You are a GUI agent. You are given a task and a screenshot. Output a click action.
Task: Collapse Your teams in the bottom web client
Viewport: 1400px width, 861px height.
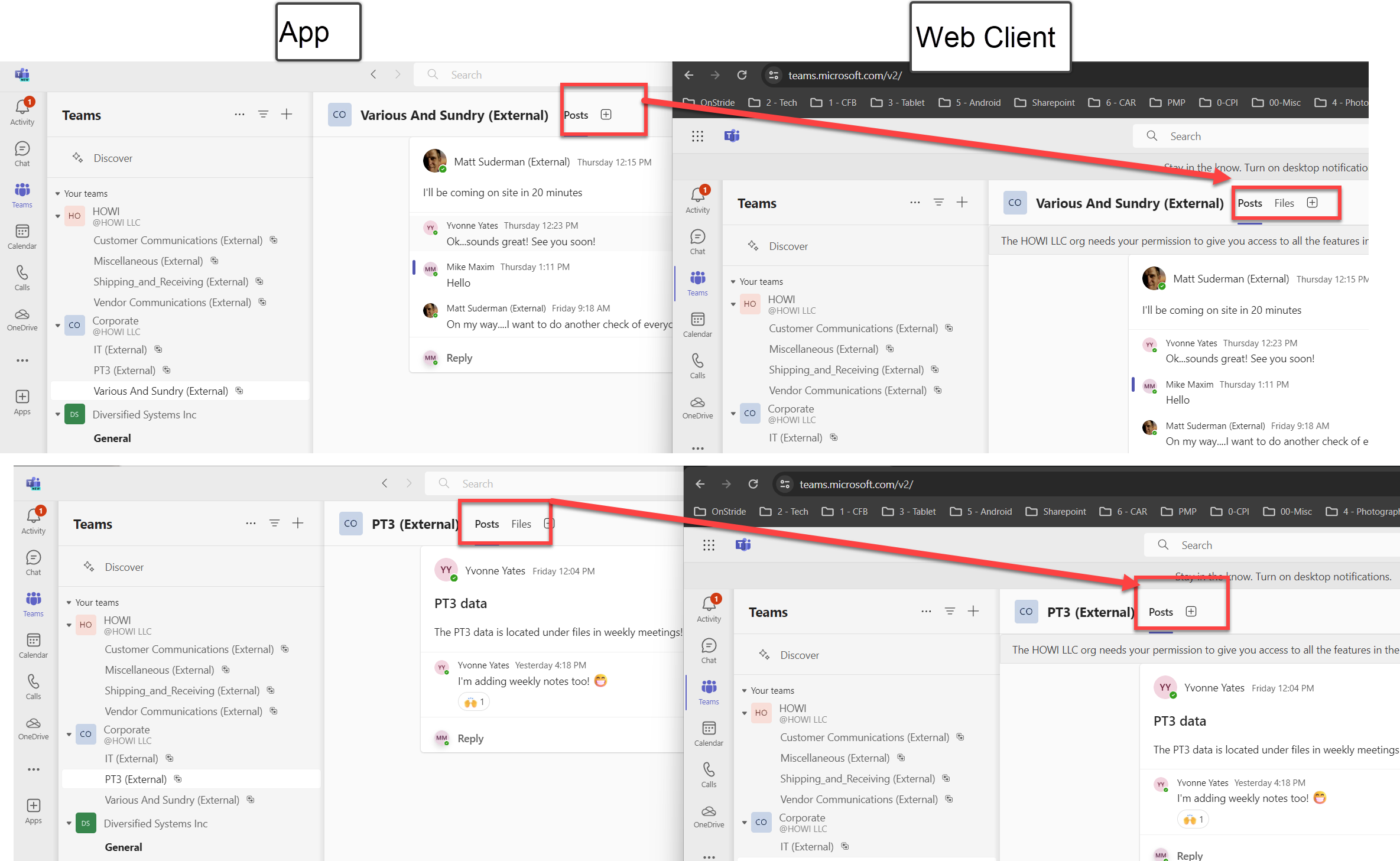coord(745,691)
